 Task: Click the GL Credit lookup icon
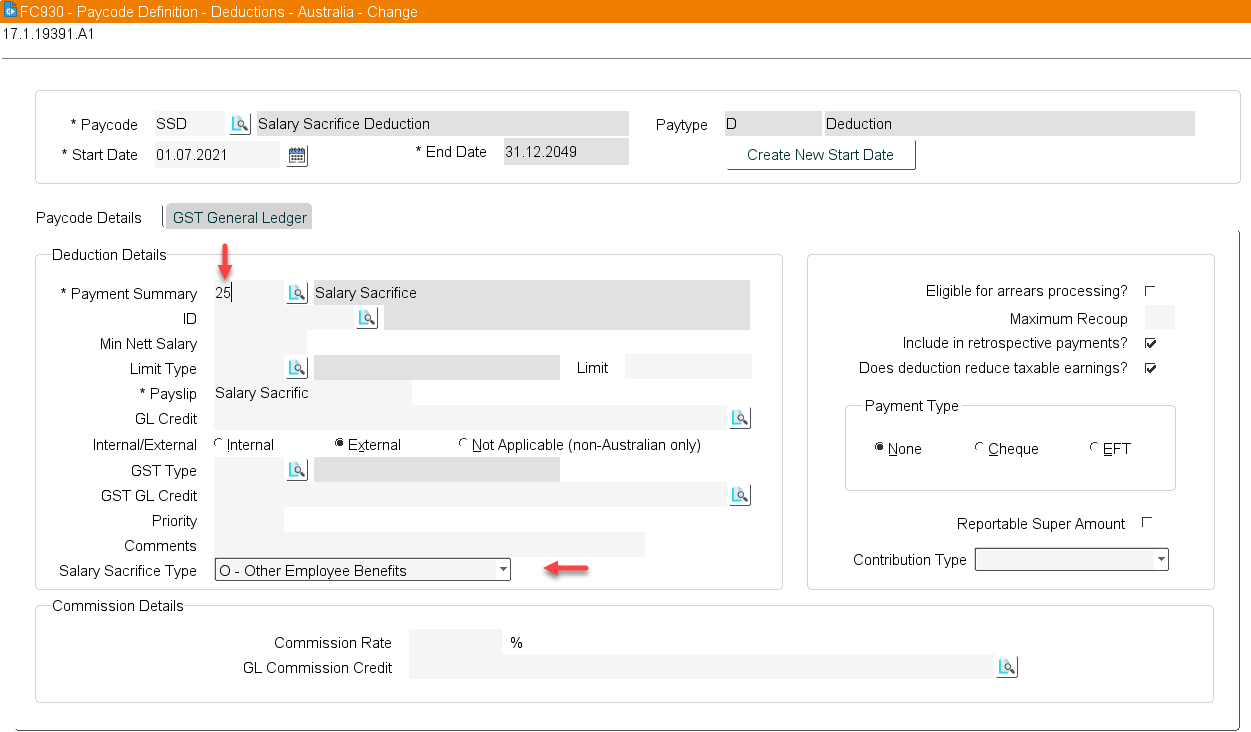pos(740,418)
